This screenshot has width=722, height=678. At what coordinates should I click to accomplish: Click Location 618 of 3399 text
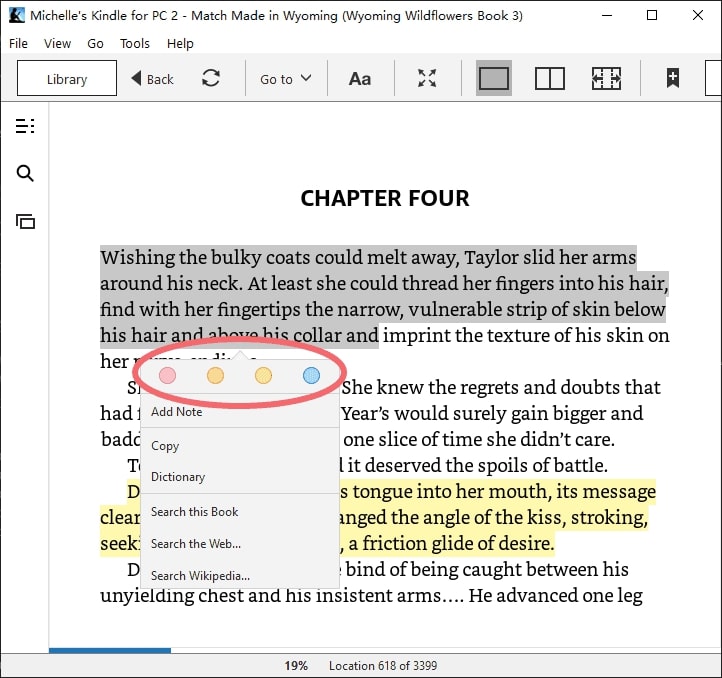(383, 666)
